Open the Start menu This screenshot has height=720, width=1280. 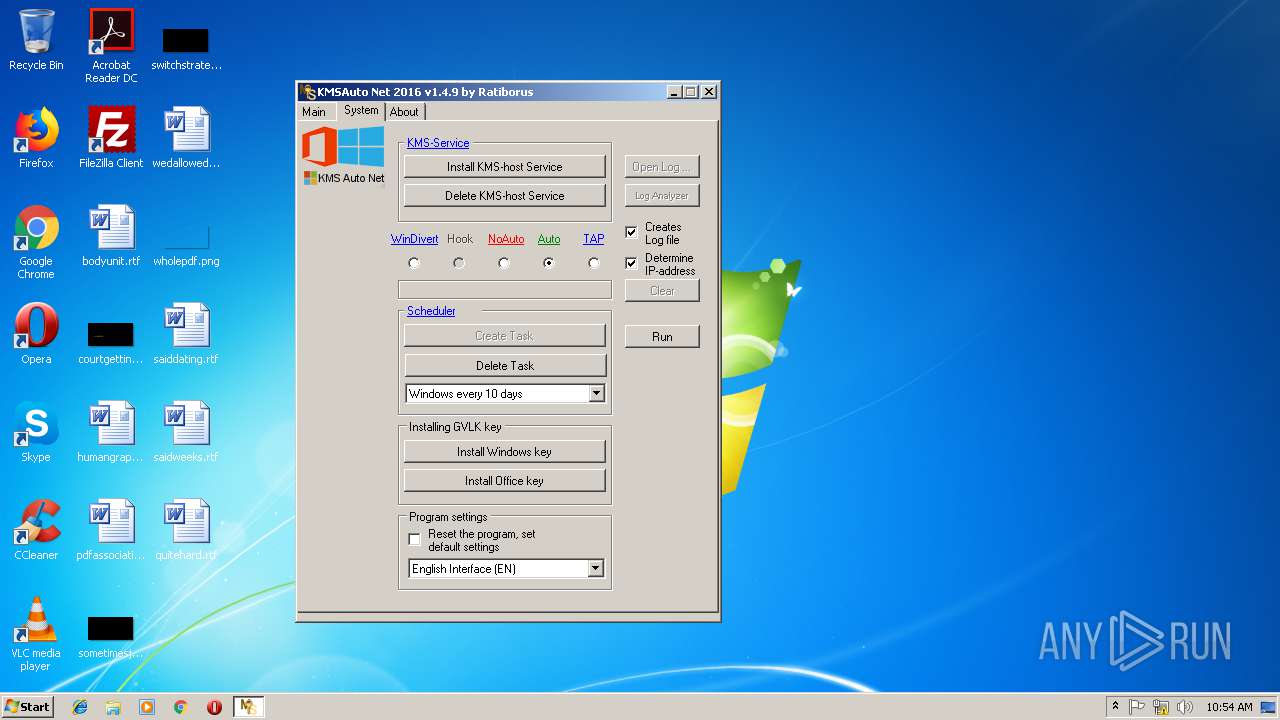(27, 707)
